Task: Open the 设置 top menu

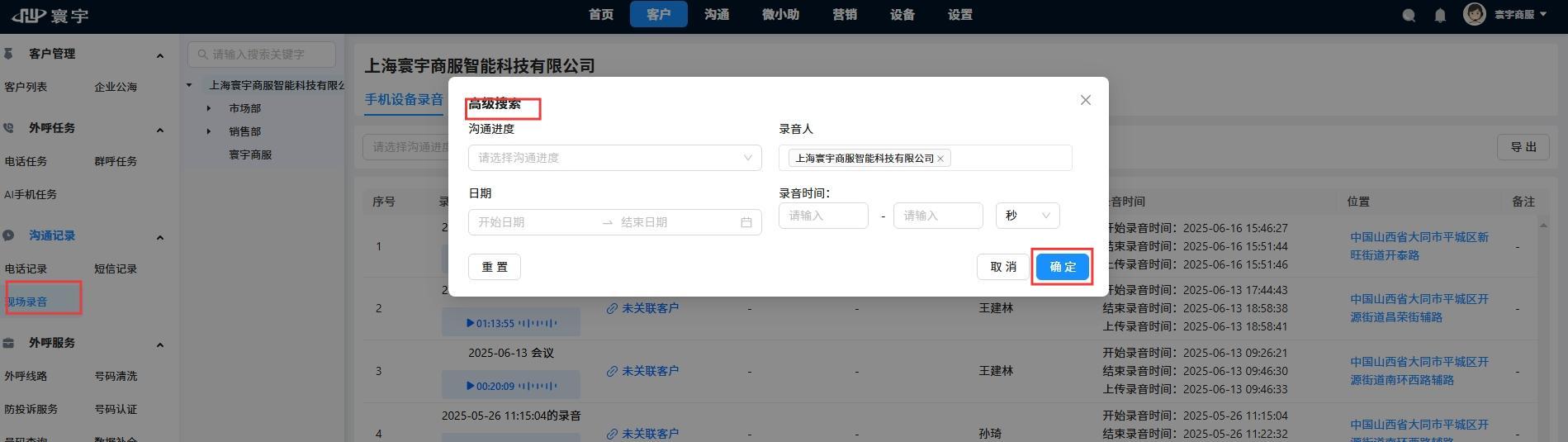Action: click(960, 15)
